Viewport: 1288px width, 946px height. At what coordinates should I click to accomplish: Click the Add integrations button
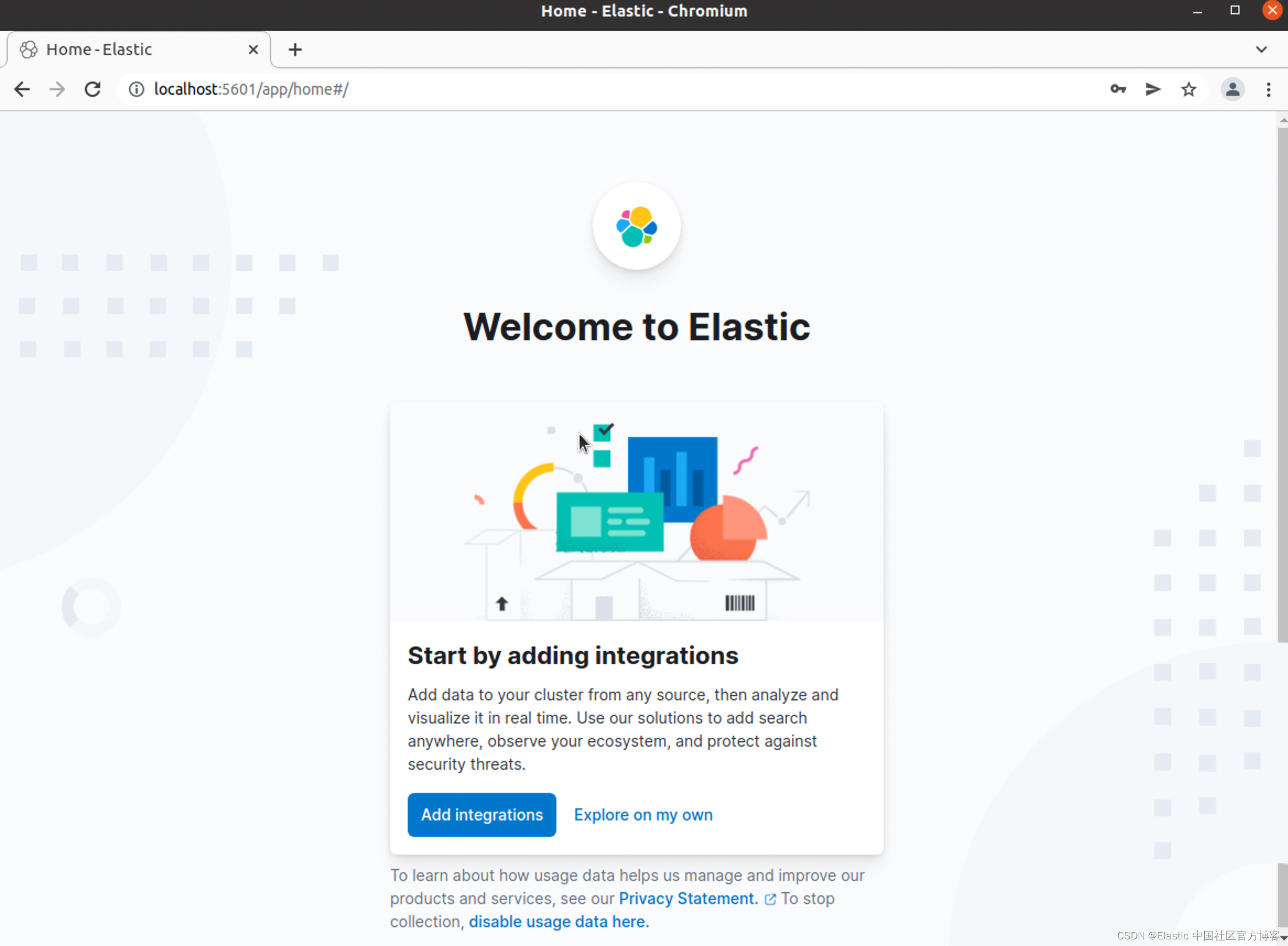click(x=481, y=814)
